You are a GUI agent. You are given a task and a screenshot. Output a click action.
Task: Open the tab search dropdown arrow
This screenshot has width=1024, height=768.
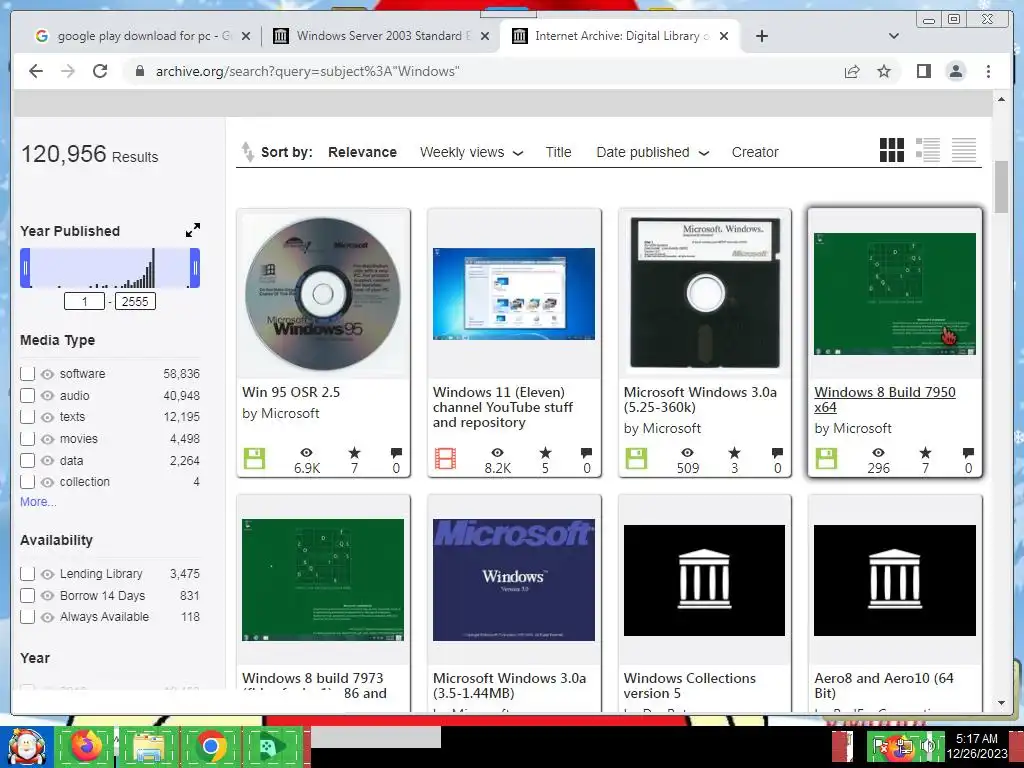893,36
